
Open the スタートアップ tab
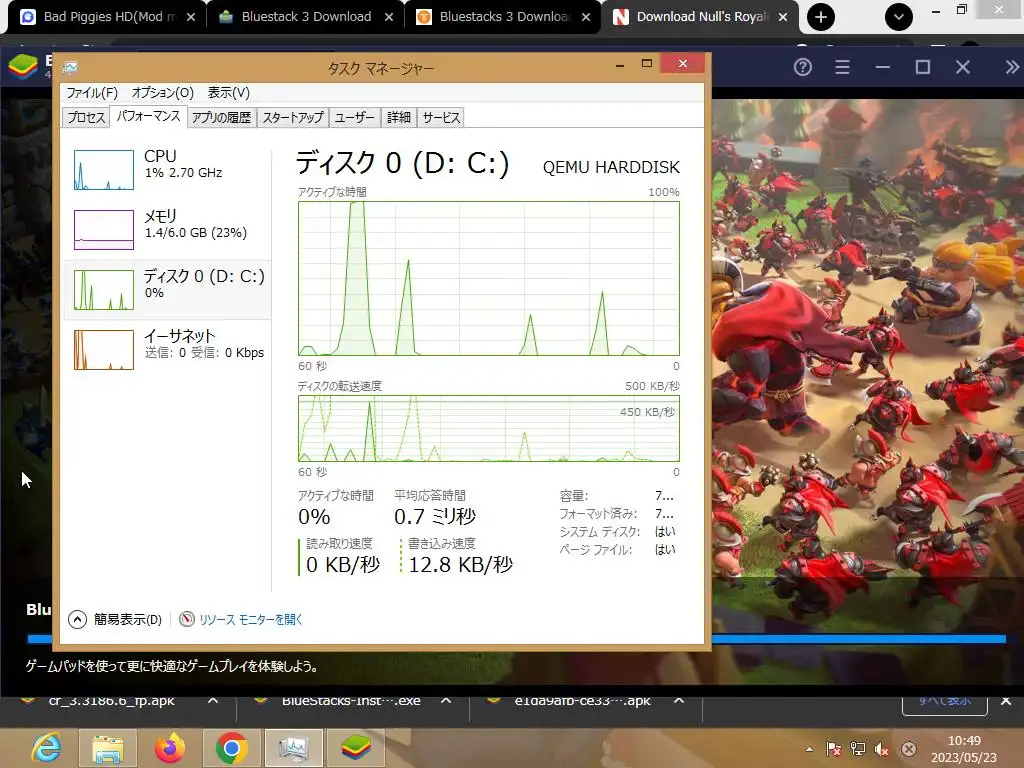pyautogui.click(x=293, y=118)
